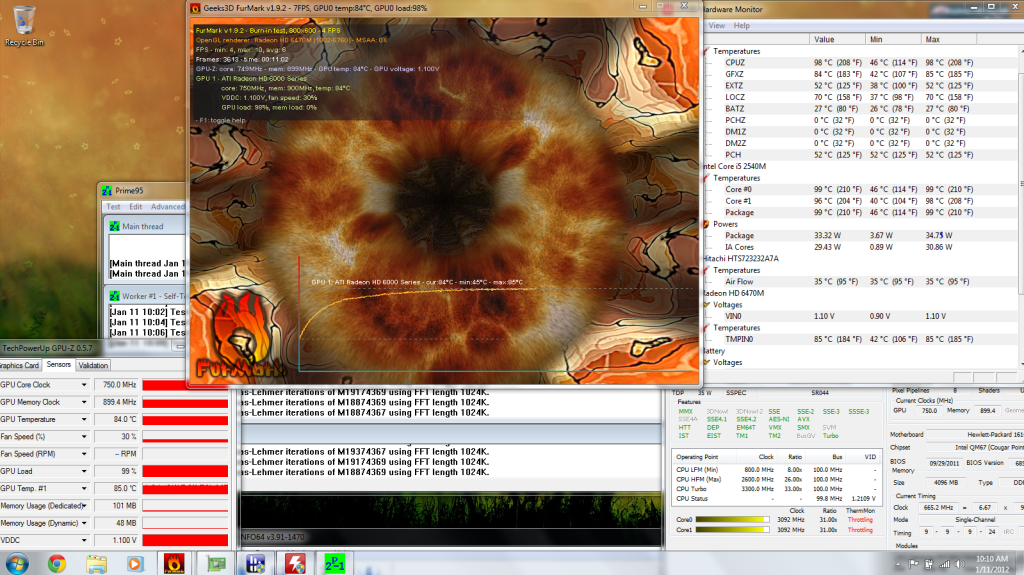Image resolution: width=1024 pixels, height=575 pixels.
Task: Open Prime95 Test menu
Action: click(x=114, y=206)
